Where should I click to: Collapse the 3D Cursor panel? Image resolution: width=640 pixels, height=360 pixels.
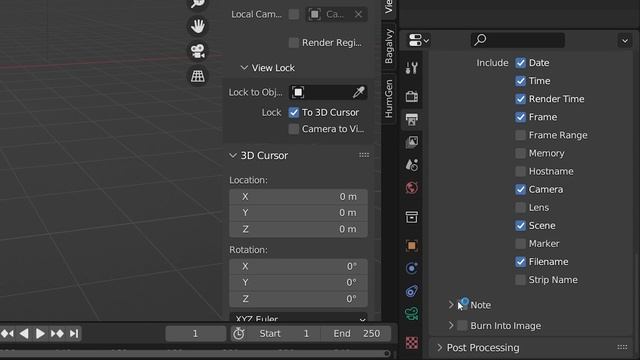click(233, 156)
